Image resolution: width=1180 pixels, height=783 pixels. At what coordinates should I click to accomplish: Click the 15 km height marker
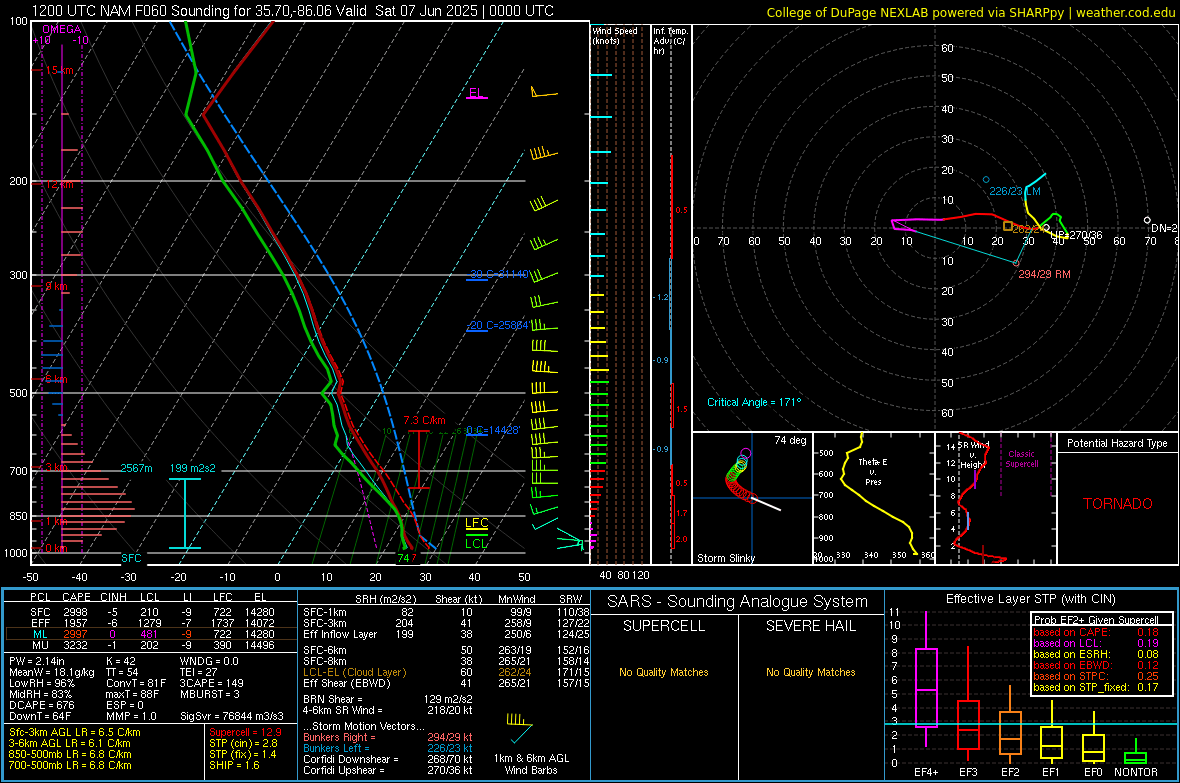(x=59, y=70)
